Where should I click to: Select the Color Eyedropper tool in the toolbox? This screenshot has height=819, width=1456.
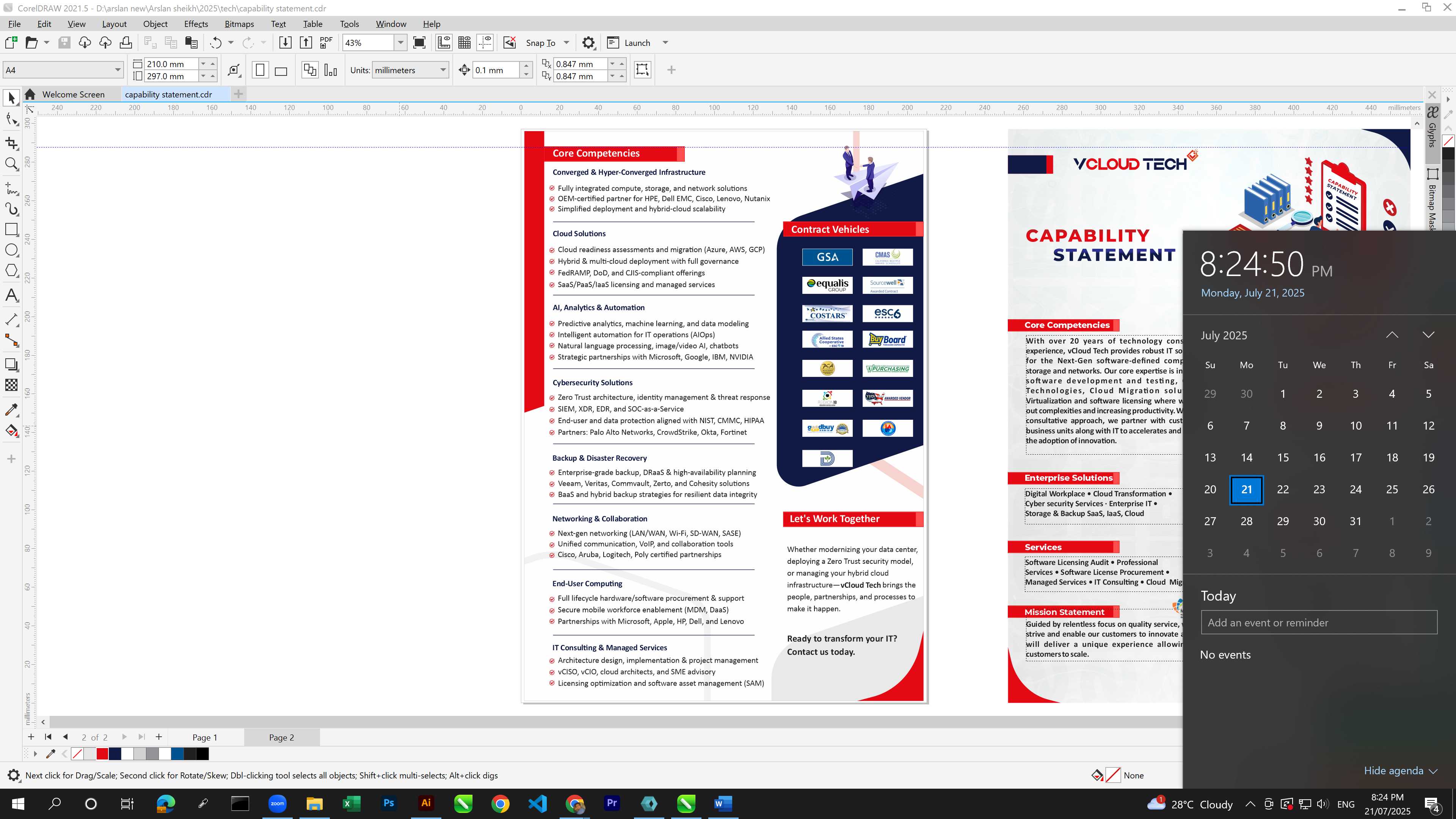point(11,410)
